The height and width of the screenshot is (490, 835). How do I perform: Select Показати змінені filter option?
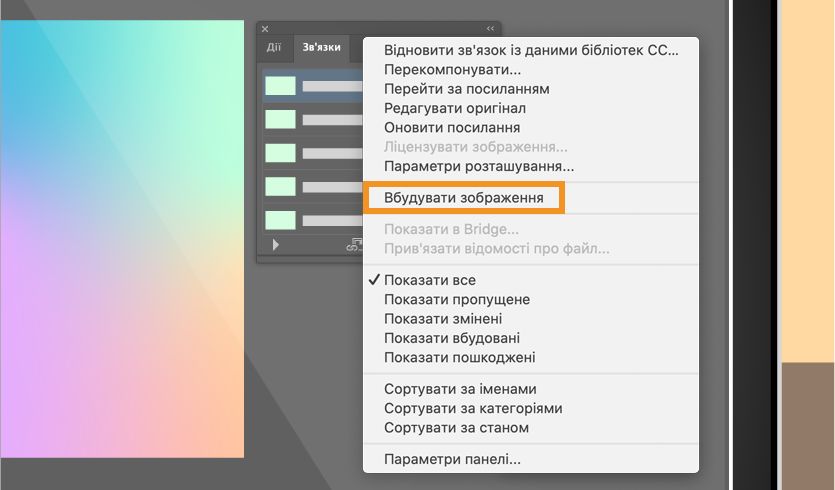(x=443, y=318)
